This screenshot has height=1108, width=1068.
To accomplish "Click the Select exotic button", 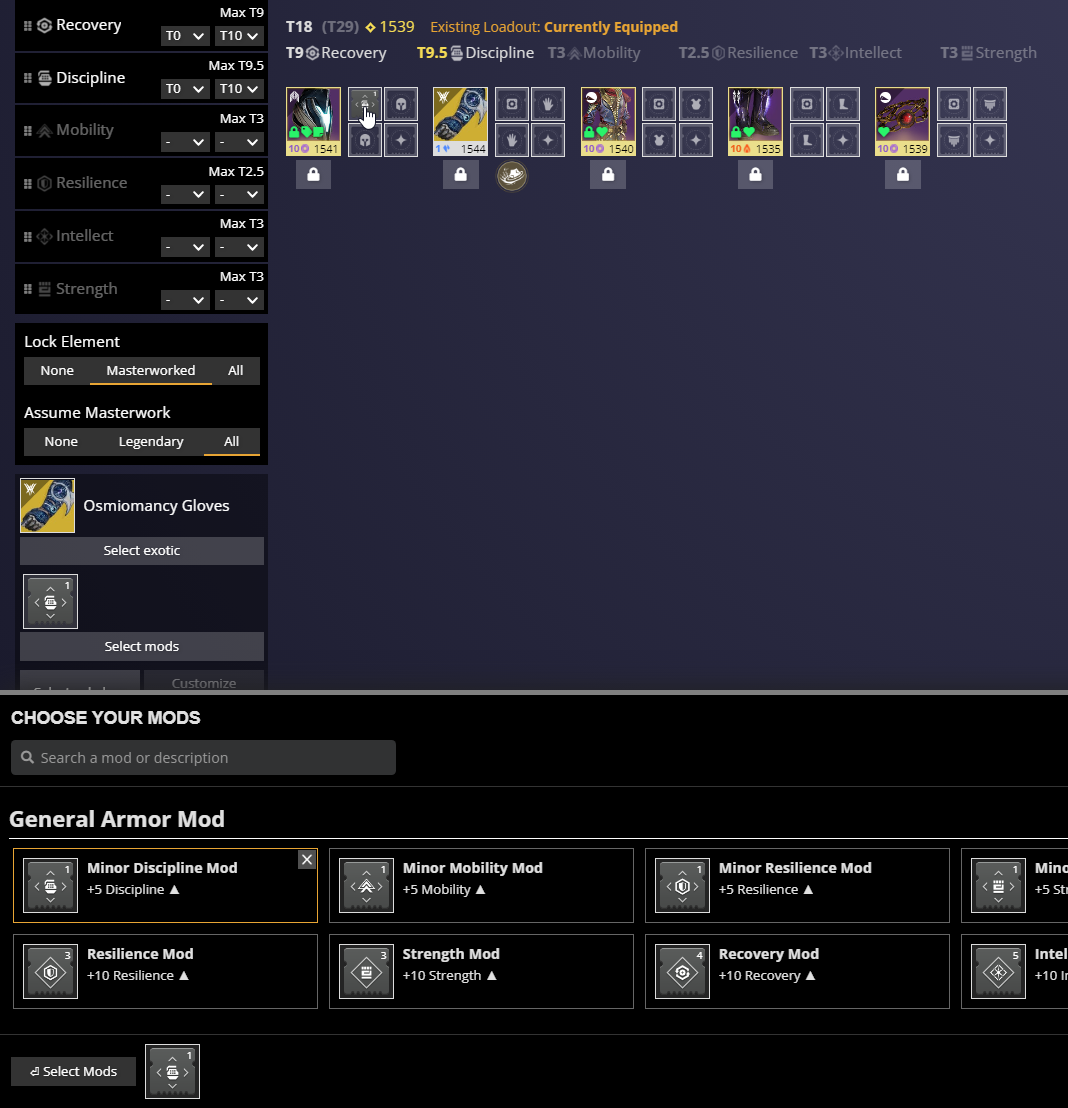I will [142, 550].
